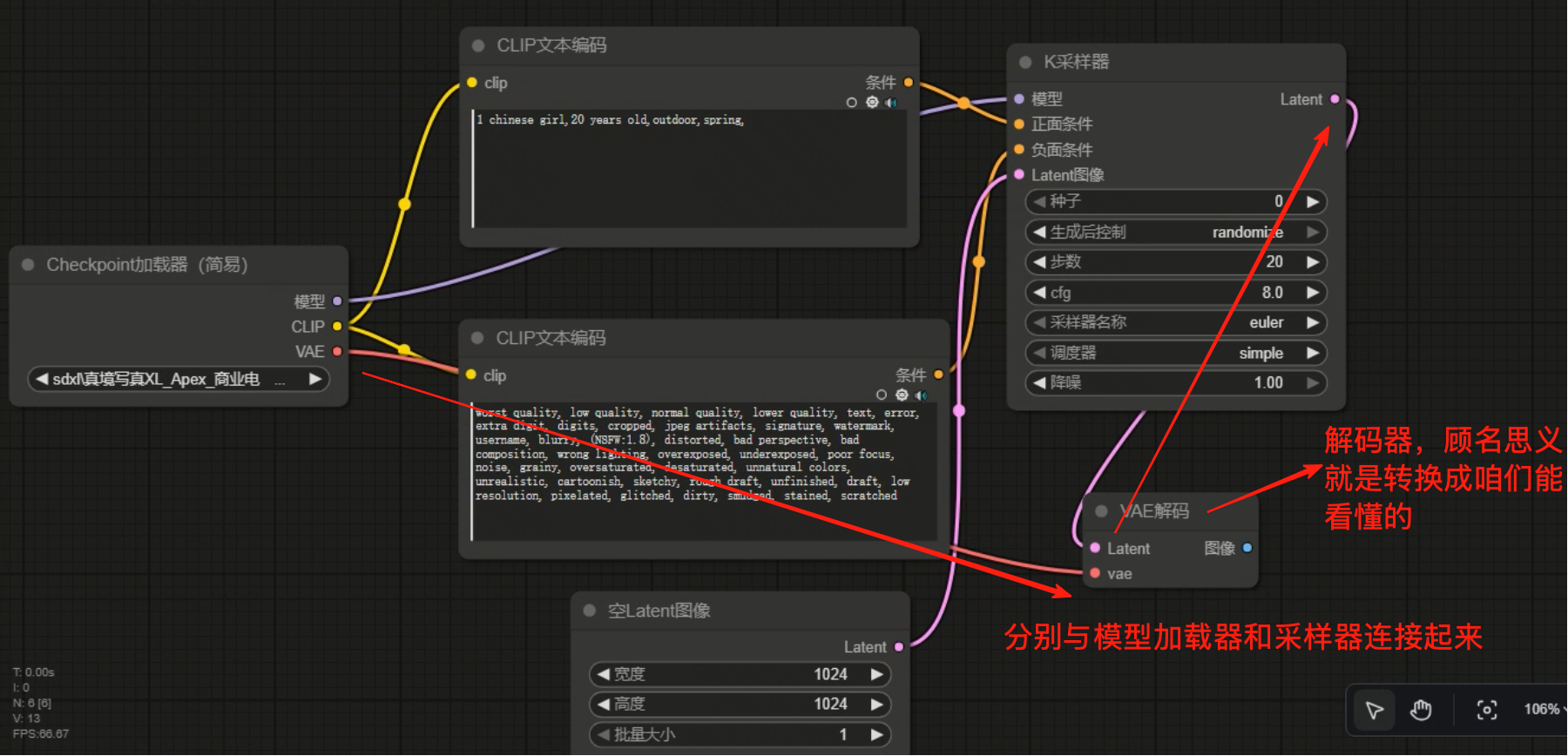Click the 模型 input port on K采样器
This screenshot has width=1568, height=756.
click(x=1019, y=99)
